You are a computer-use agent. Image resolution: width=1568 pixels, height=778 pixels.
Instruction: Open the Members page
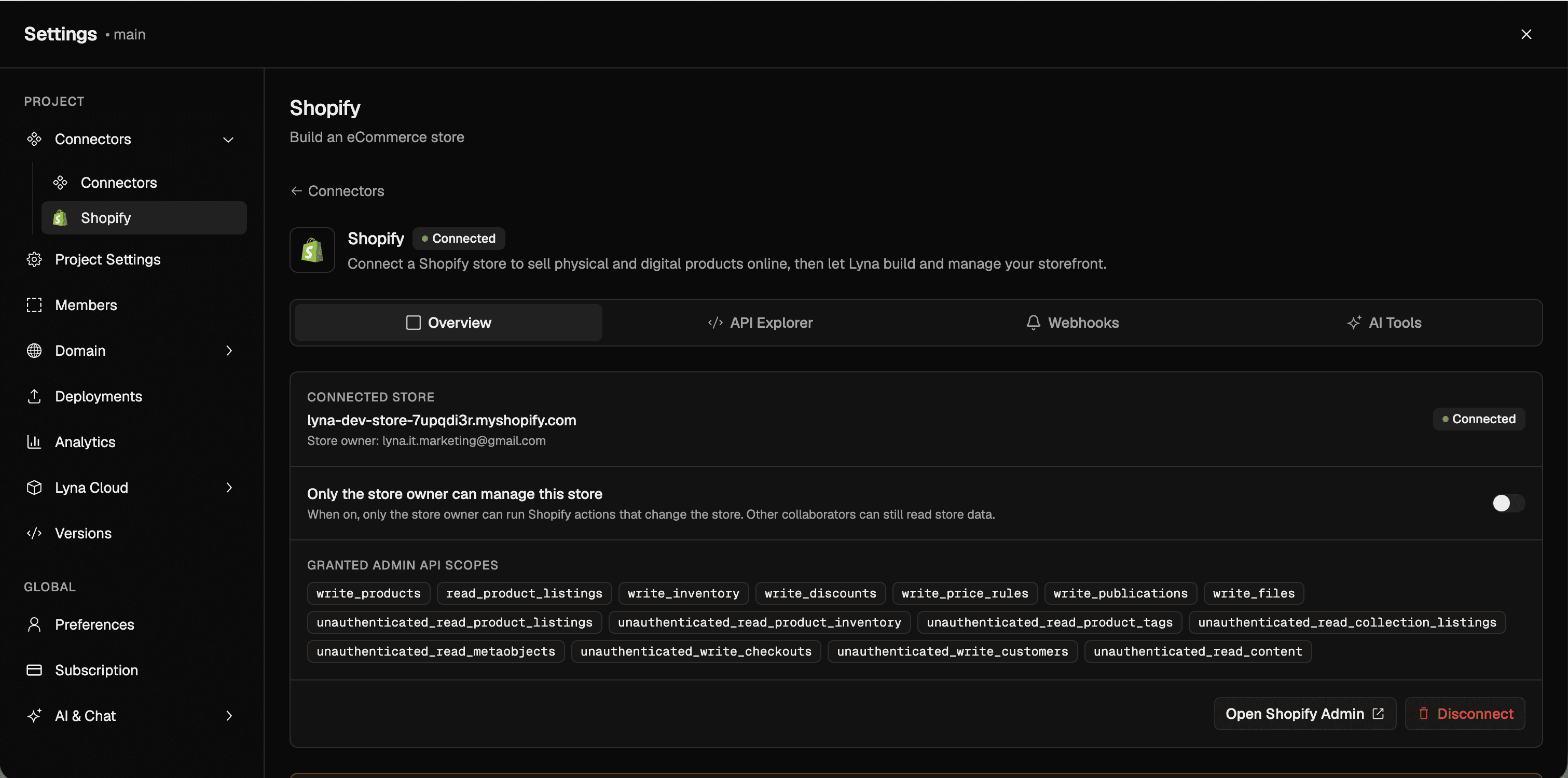point(86,305)
